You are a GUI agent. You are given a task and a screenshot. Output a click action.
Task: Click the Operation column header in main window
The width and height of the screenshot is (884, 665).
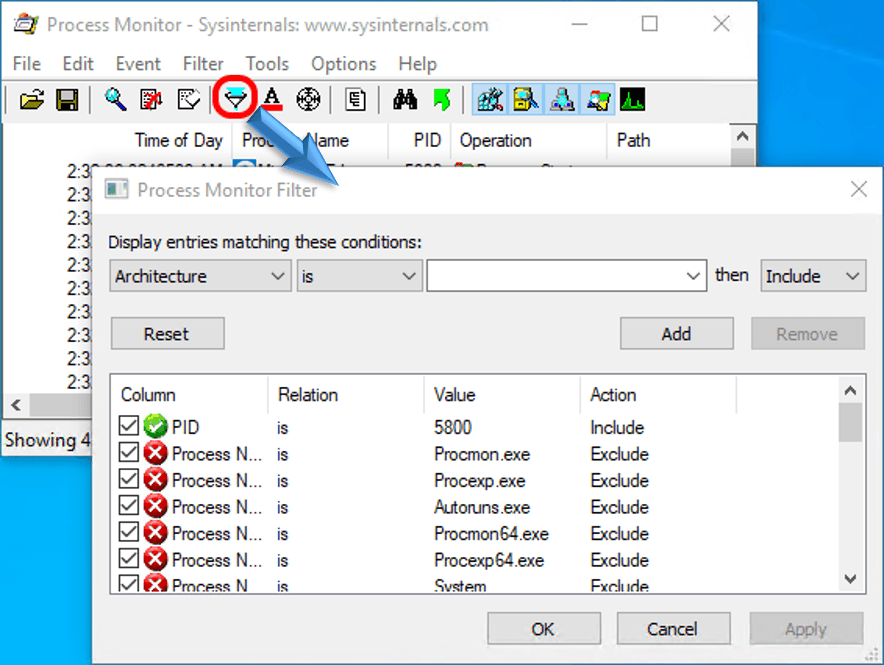point(528,140)
